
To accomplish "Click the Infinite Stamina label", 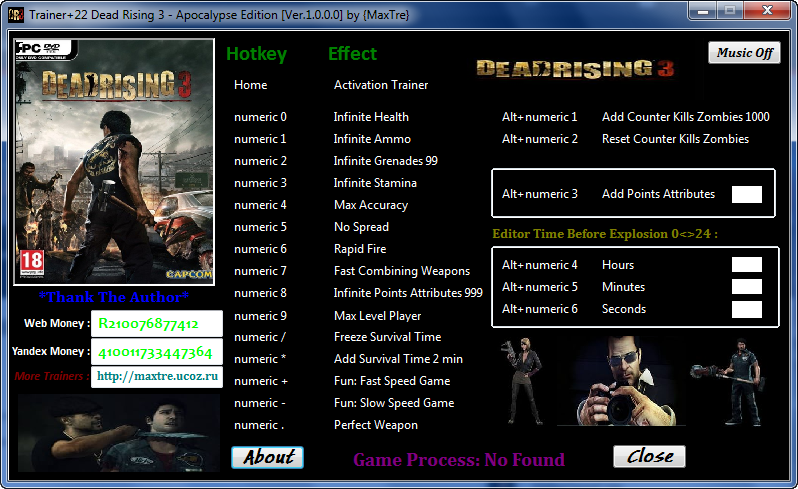I will click(x=375, y=183).
